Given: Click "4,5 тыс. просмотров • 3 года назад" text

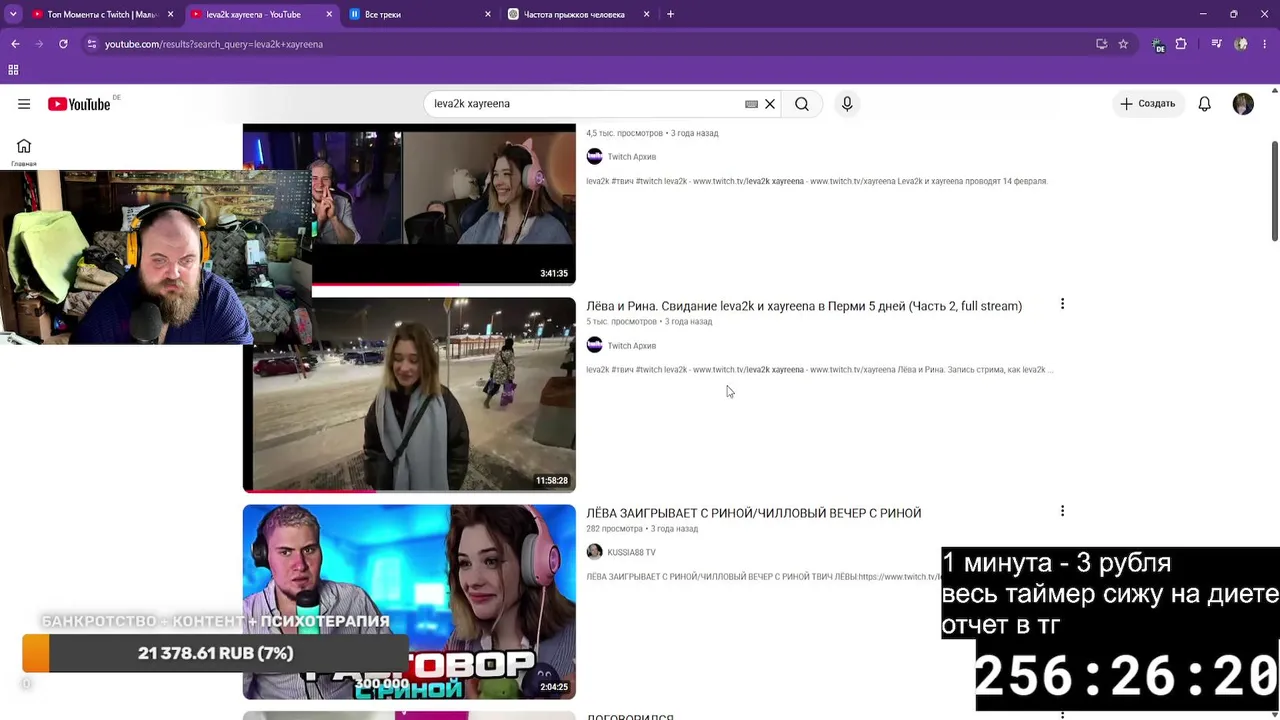Looking at the screenshot, I should point(652,133).
